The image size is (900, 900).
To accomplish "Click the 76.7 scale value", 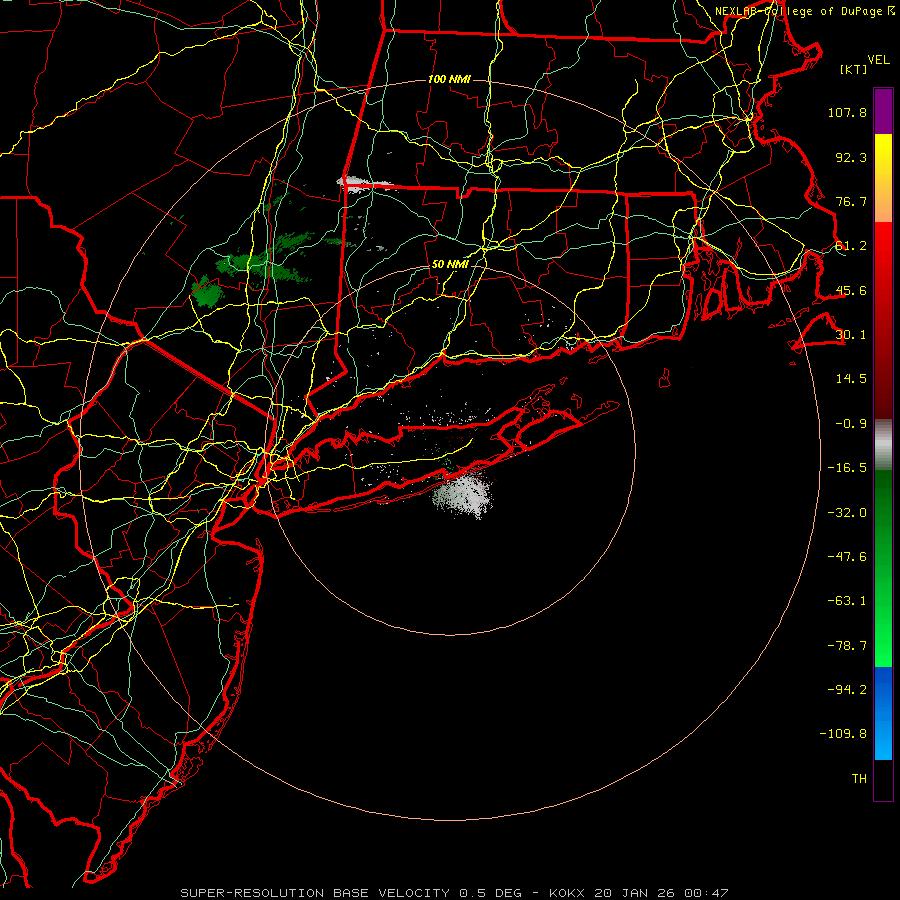I will (851, 201).
